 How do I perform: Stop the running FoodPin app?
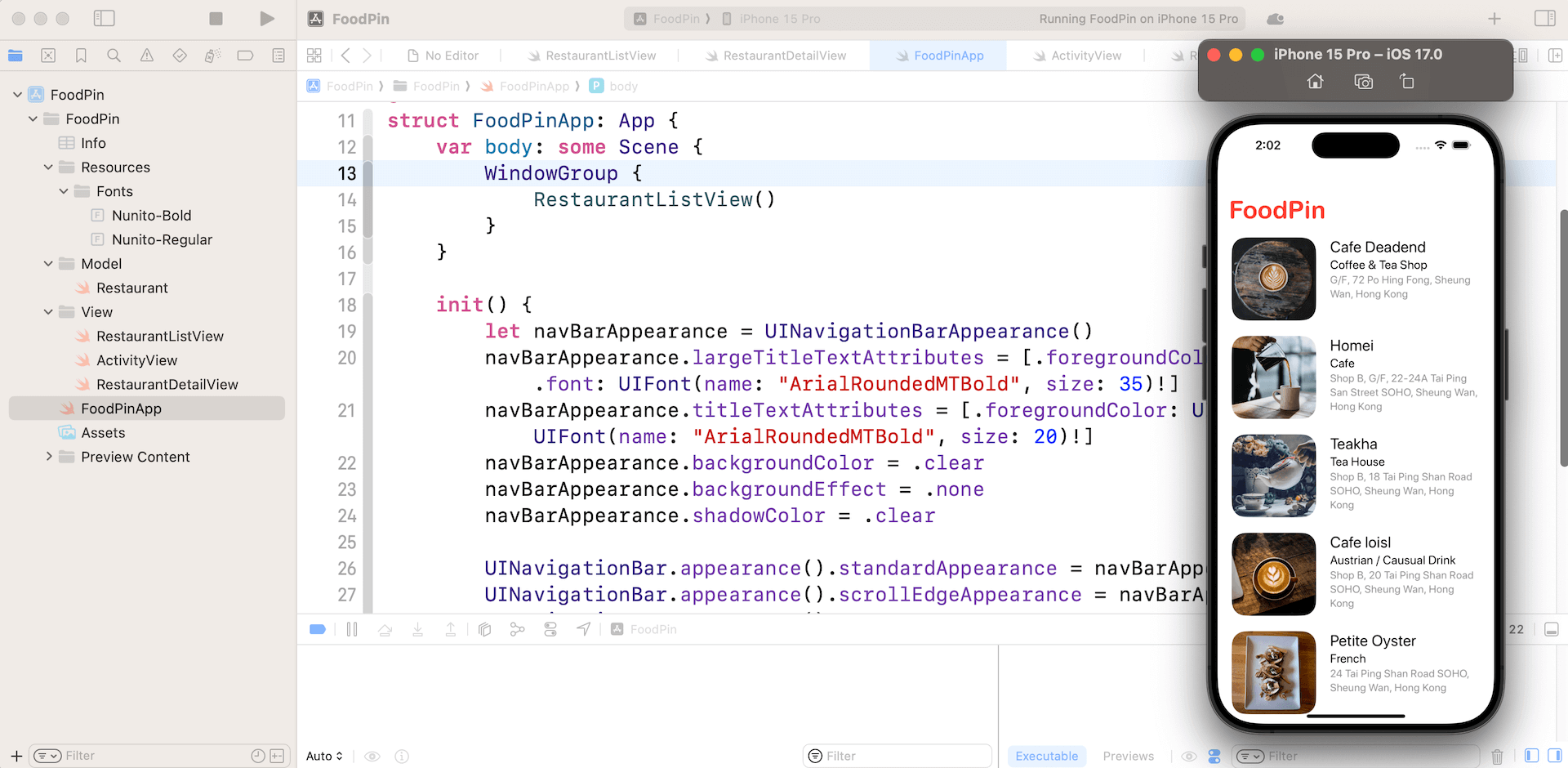216,19
